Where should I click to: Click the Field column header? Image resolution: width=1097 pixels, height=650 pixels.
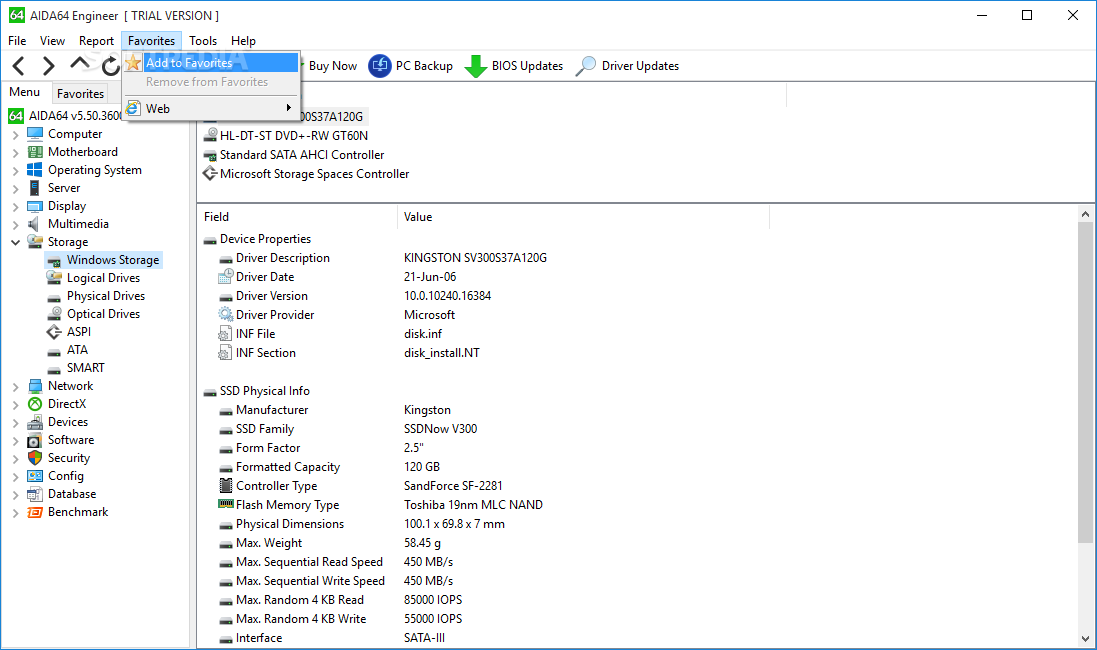(297, 217)
